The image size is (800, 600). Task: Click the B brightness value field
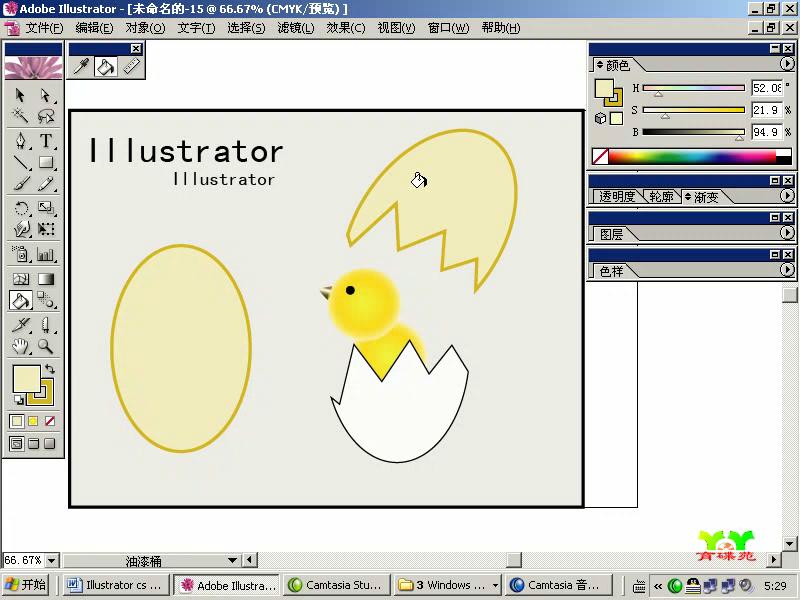click(766, 132)
